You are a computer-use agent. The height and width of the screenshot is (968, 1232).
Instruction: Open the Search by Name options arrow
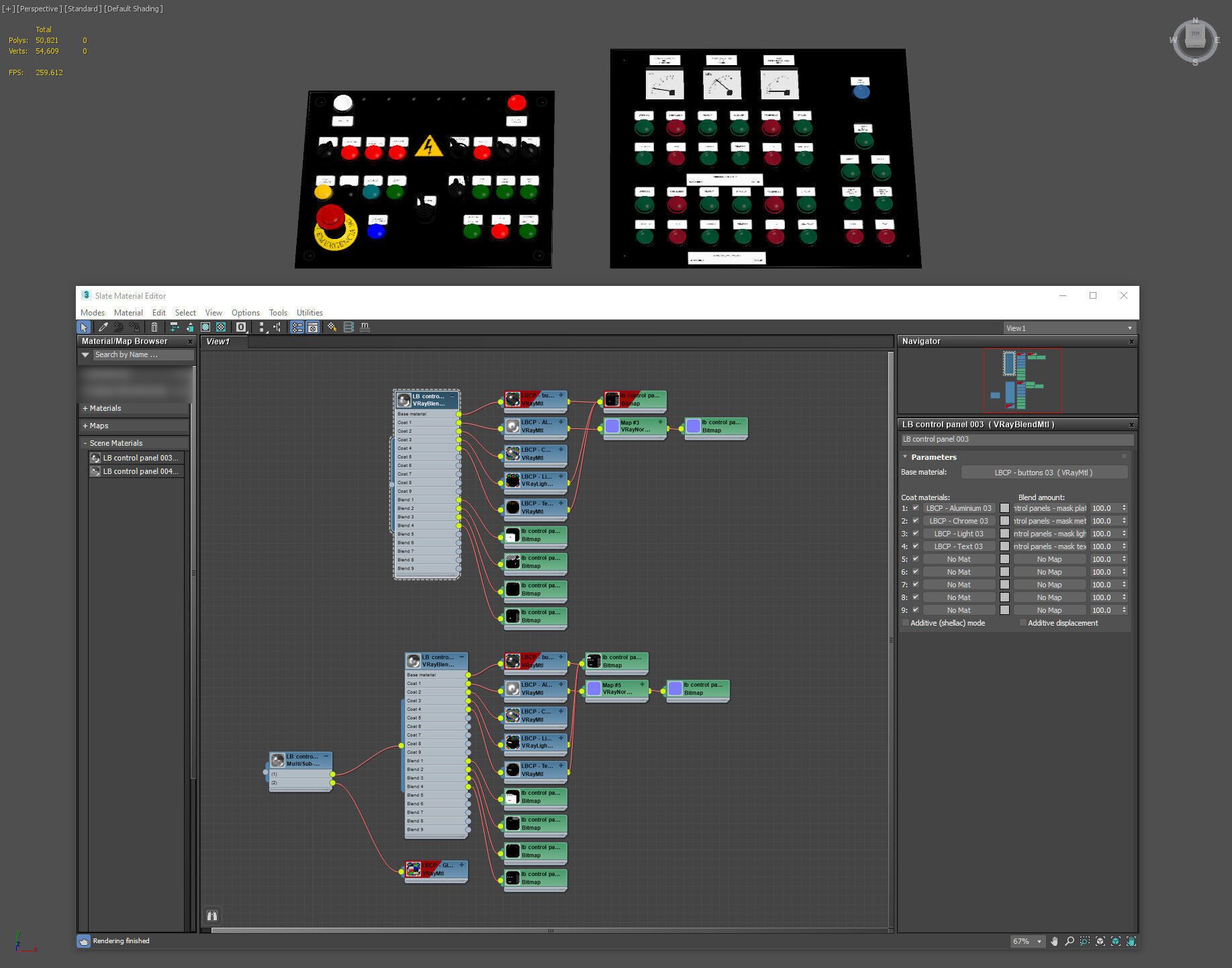coord(85,354)
